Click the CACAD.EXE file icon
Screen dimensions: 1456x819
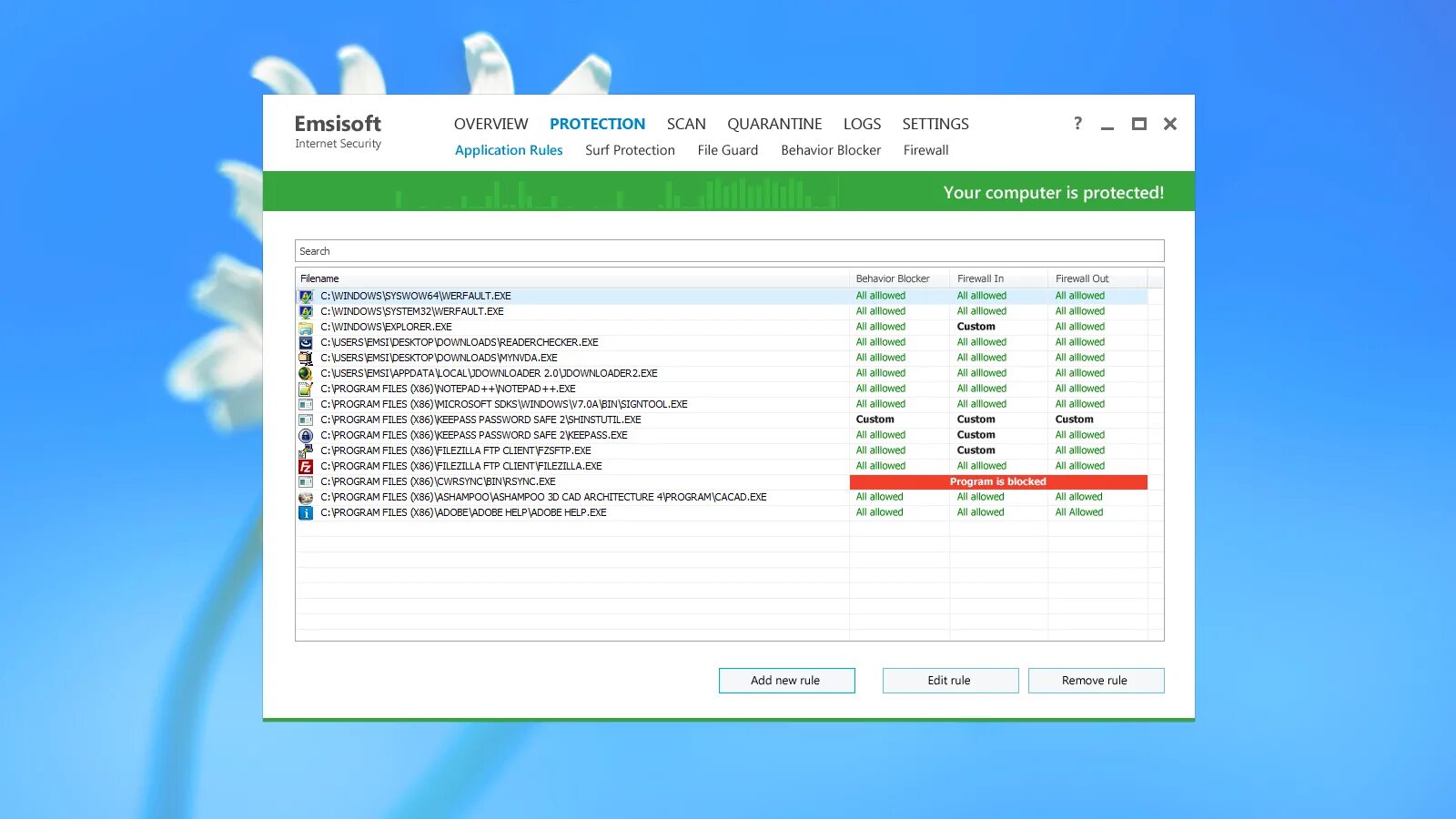click(306, 497)
